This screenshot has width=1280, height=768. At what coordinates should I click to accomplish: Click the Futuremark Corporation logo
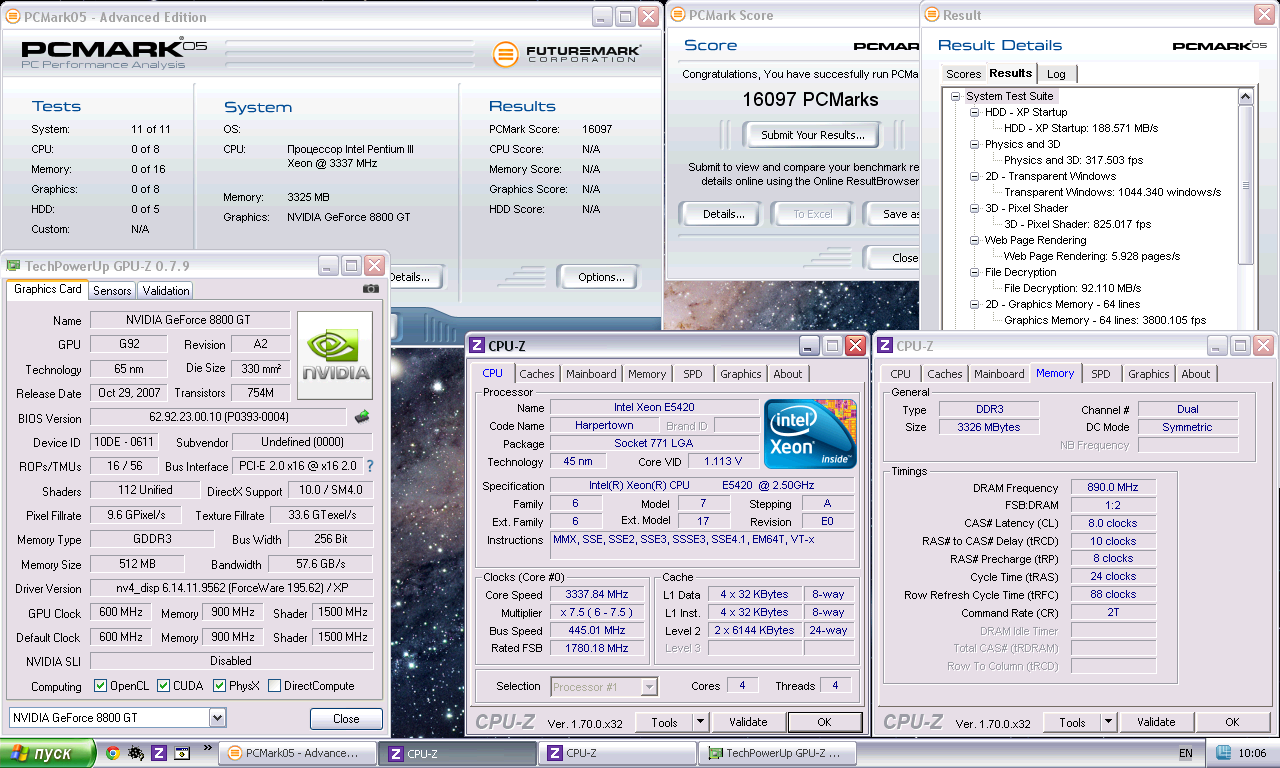click(x=566, y=53)
